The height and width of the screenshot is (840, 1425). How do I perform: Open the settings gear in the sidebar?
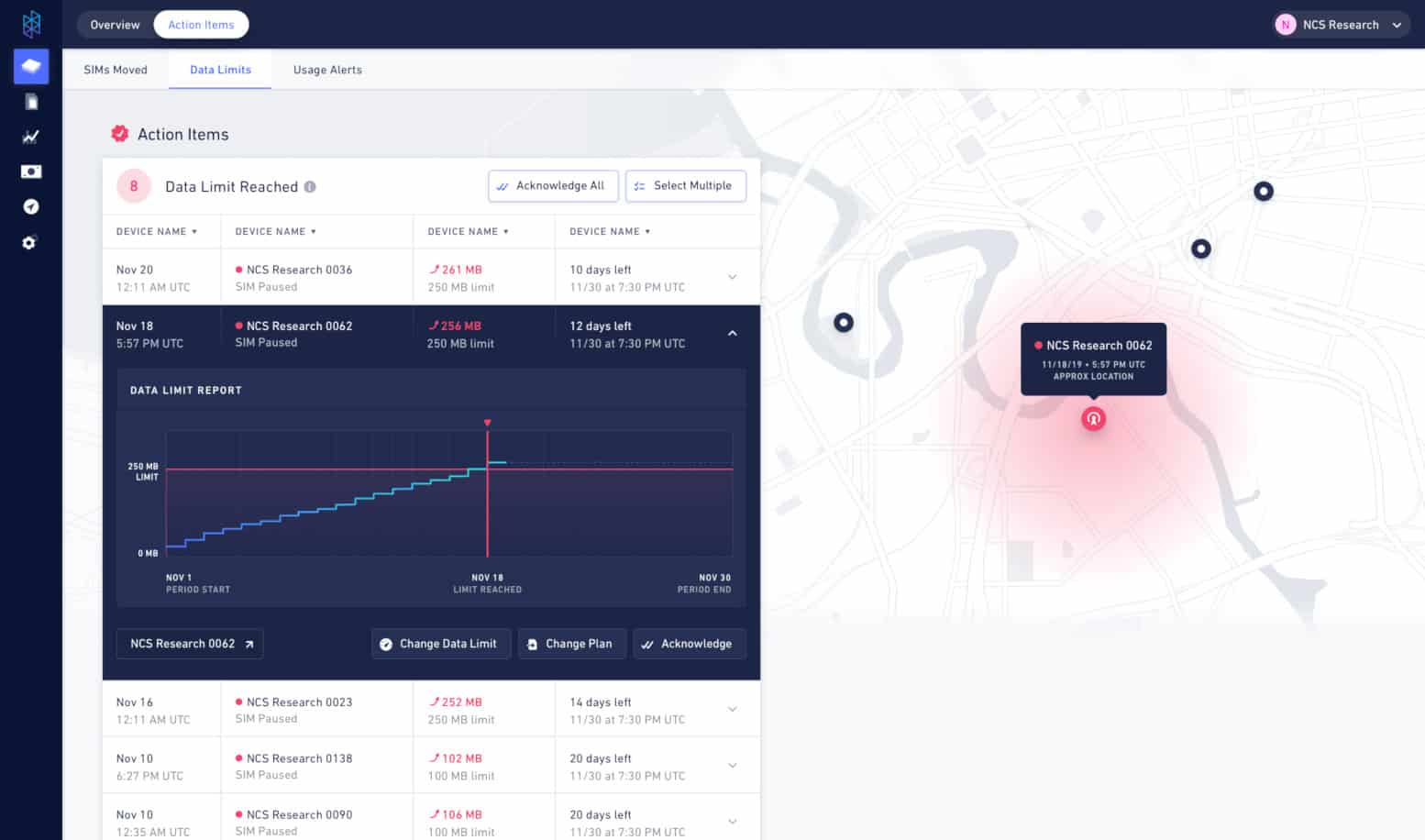pos(29,243)
